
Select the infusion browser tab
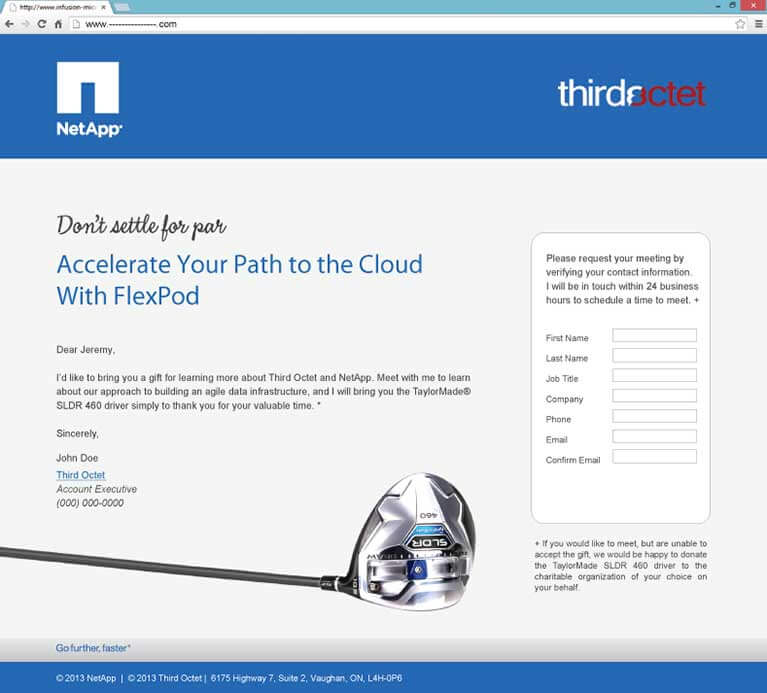click(x=55, y=7)
